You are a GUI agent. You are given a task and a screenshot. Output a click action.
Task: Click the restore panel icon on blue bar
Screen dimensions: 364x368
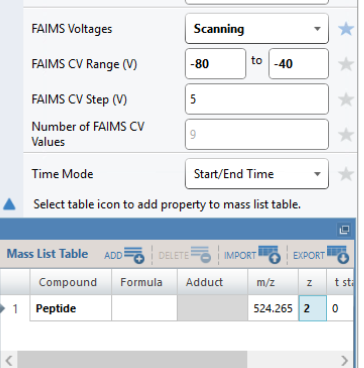point(344,230)
